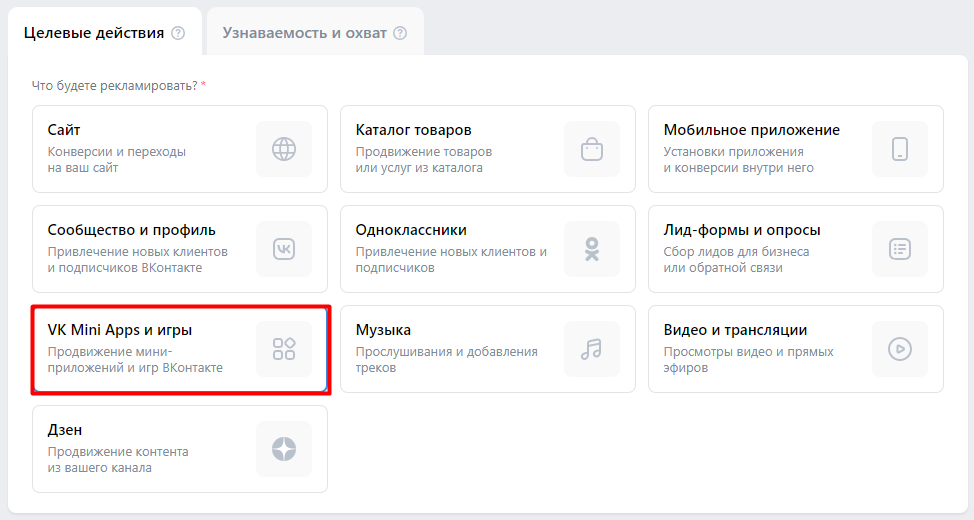Click the Одноклассники logo icon
This screenshot has width=974, height=520.
592,249
